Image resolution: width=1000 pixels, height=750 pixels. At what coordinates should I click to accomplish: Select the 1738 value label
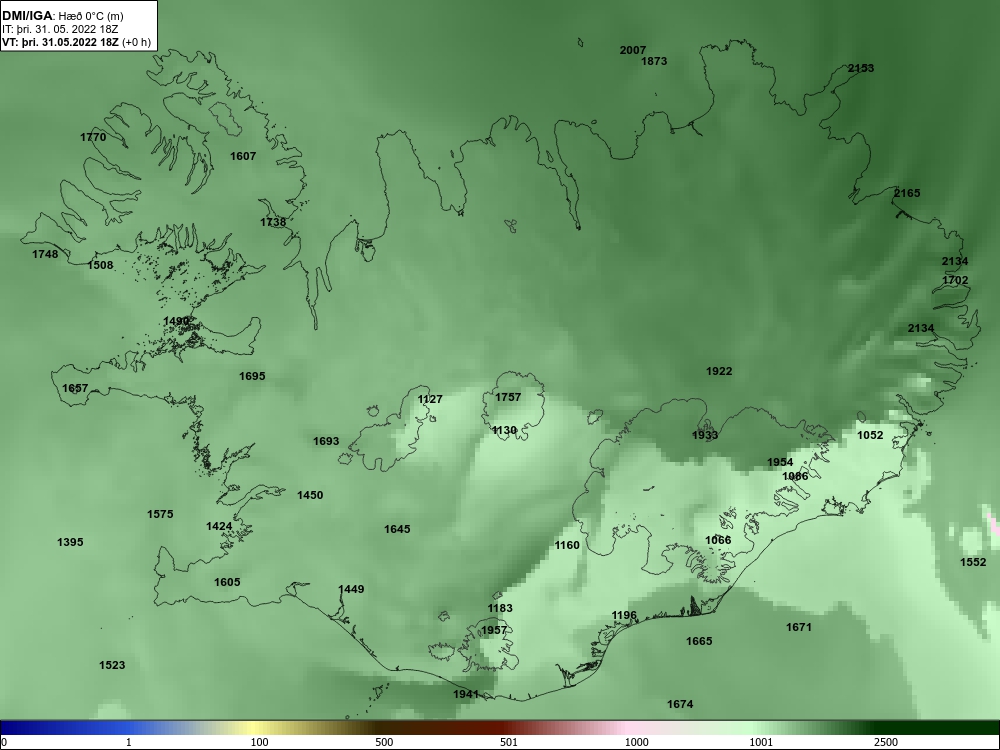click(x=273, y=222)
